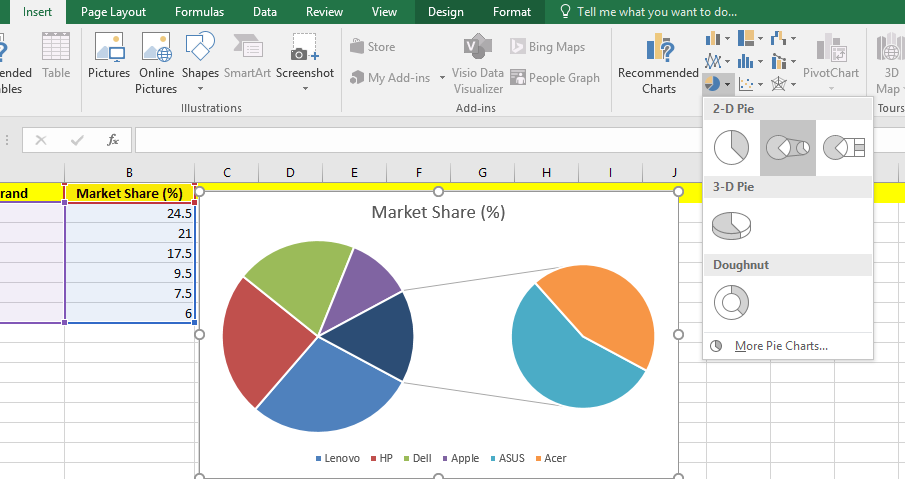Expand the Shapes dropdown
The width and height of the screenshot is (905, 479).
tap(201, 56)
